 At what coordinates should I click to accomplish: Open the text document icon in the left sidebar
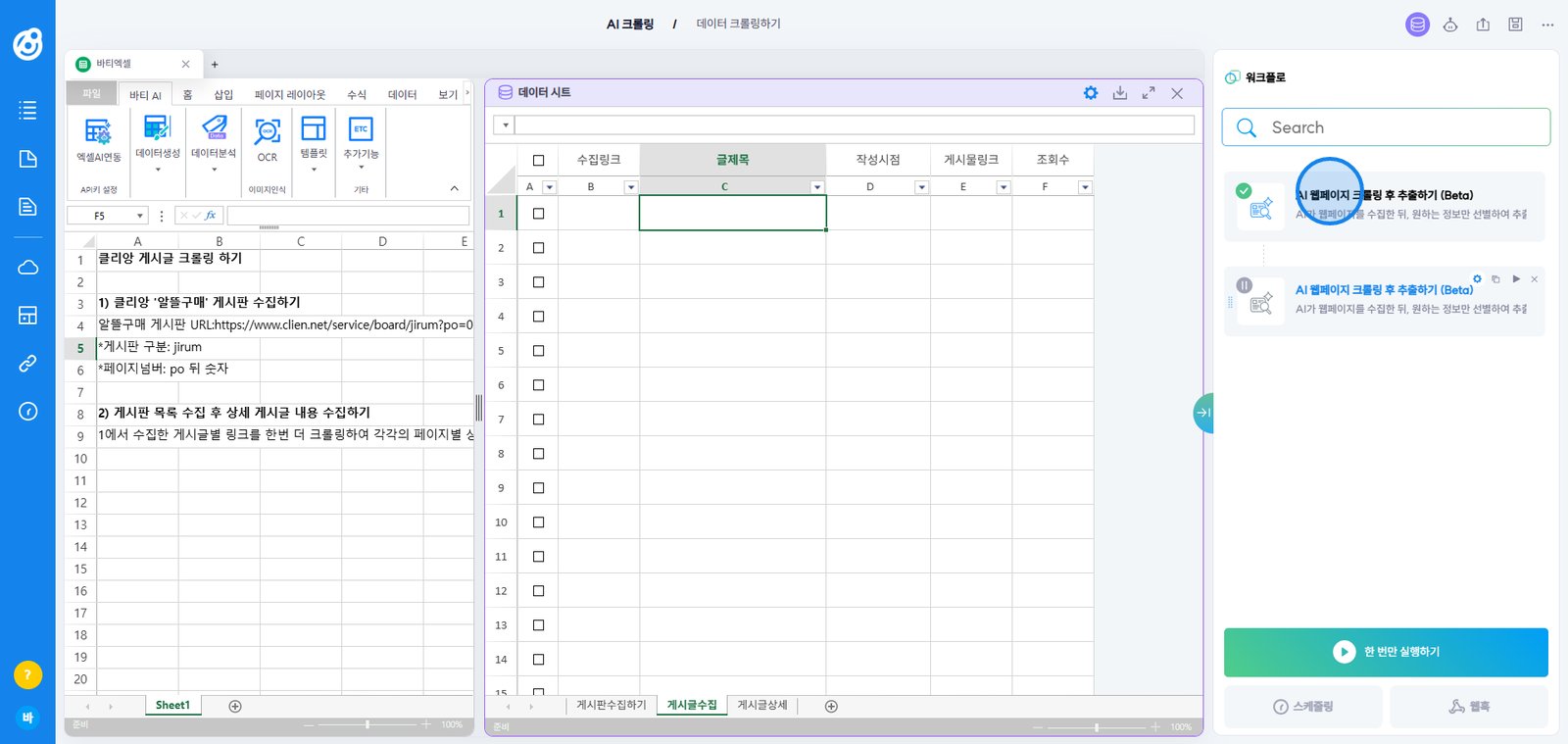pos(27,207)
